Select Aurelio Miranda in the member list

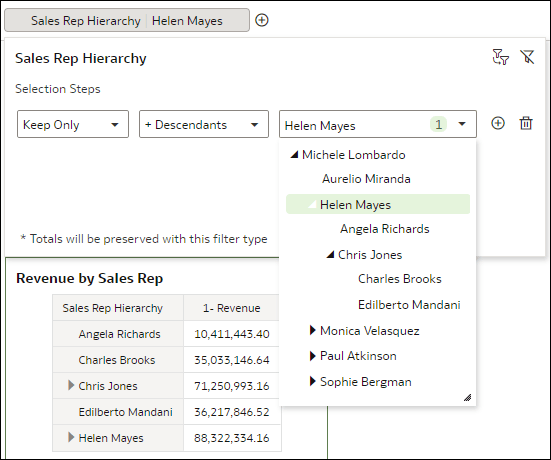pos(366,179)
